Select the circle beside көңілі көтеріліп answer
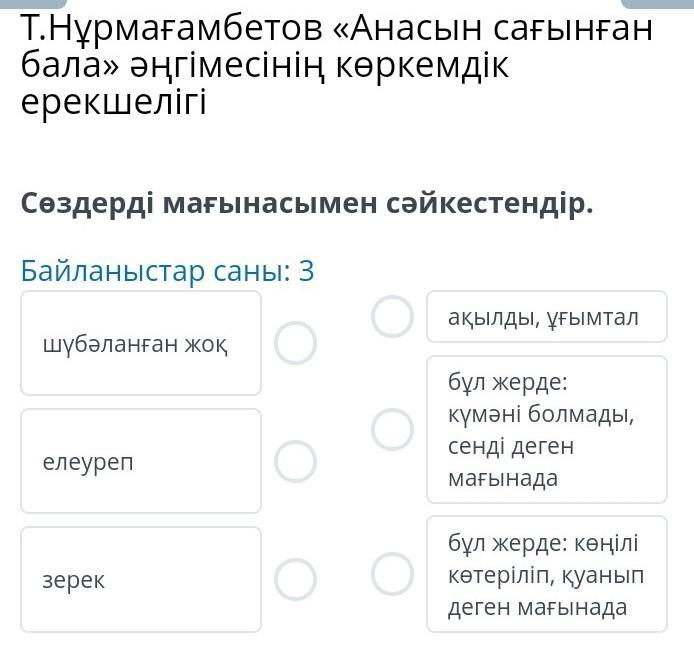 pyautogui.click(x=393, y=574)
